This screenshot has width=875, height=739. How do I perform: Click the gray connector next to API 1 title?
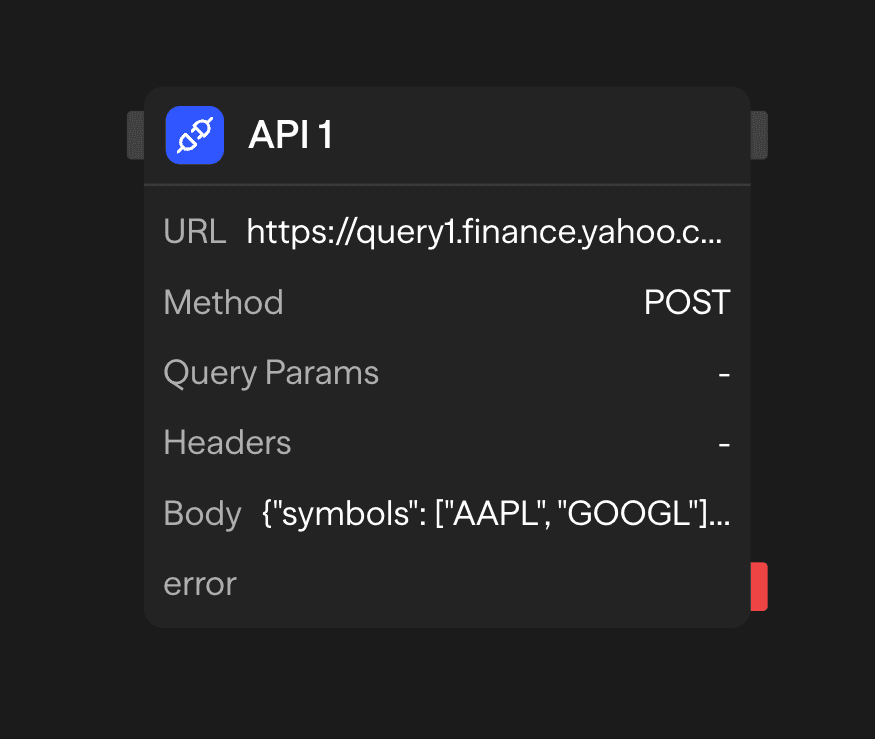tap(138, 135)
